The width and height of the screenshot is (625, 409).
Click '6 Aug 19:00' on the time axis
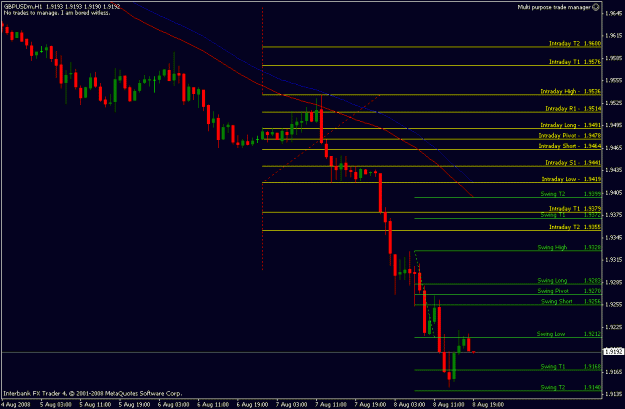(252, 405)
